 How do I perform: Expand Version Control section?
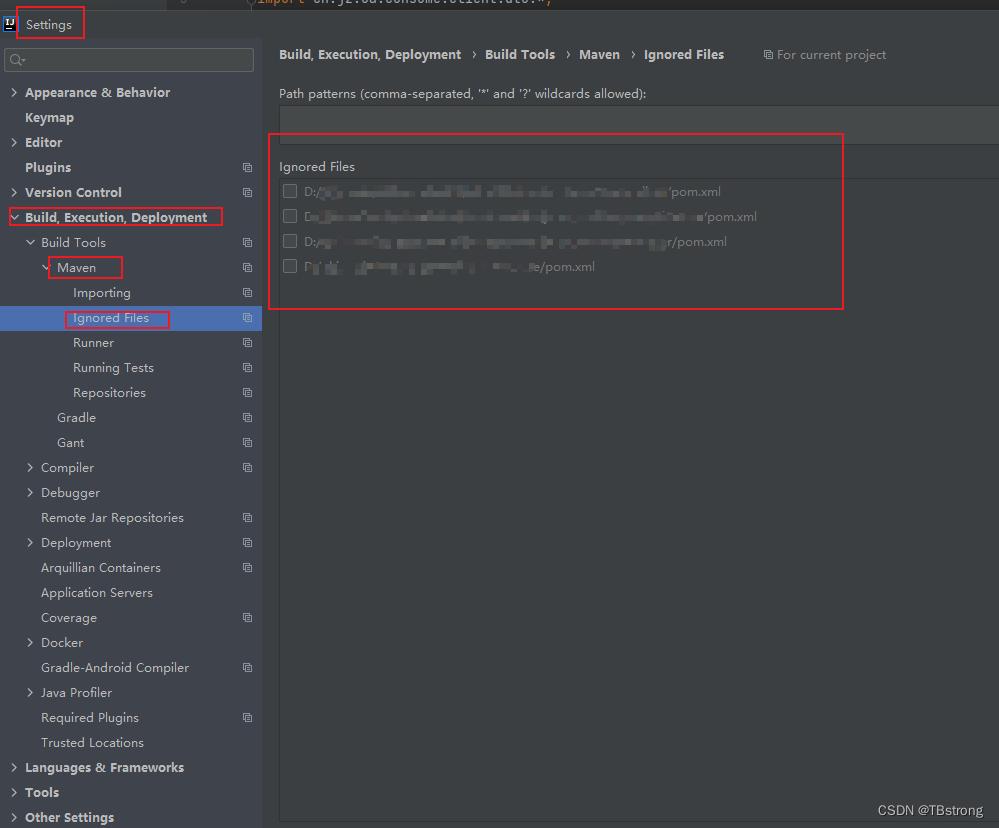tap(14, 192)
